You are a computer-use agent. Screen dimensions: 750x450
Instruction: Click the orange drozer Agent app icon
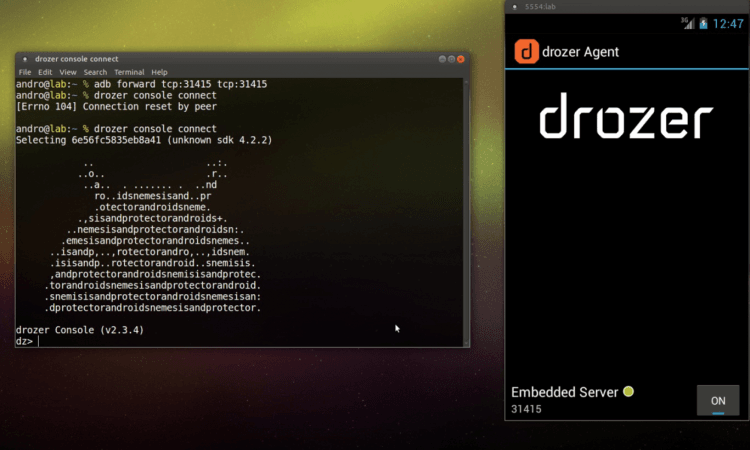coord(526,52)
